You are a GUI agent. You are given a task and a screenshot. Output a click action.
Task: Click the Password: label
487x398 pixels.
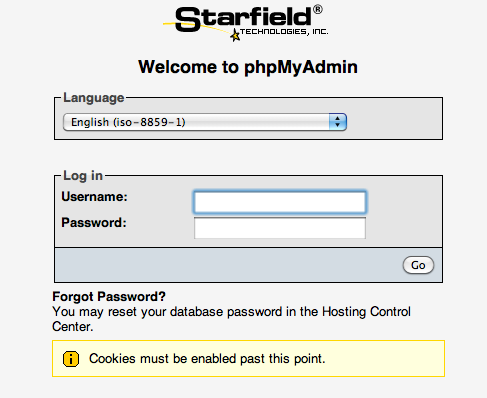pos(94,223)
